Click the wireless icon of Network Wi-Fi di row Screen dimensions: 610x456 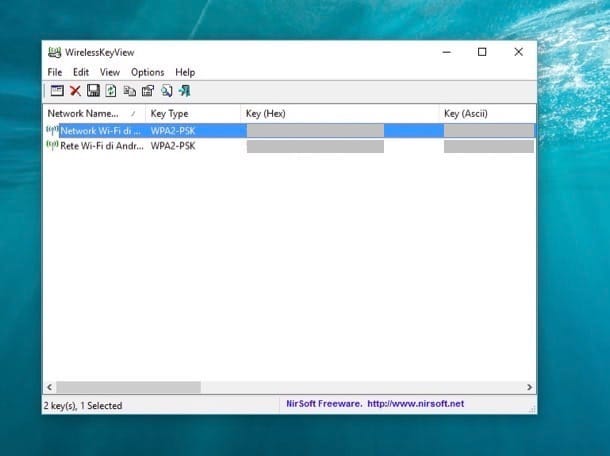click(52, 130)
